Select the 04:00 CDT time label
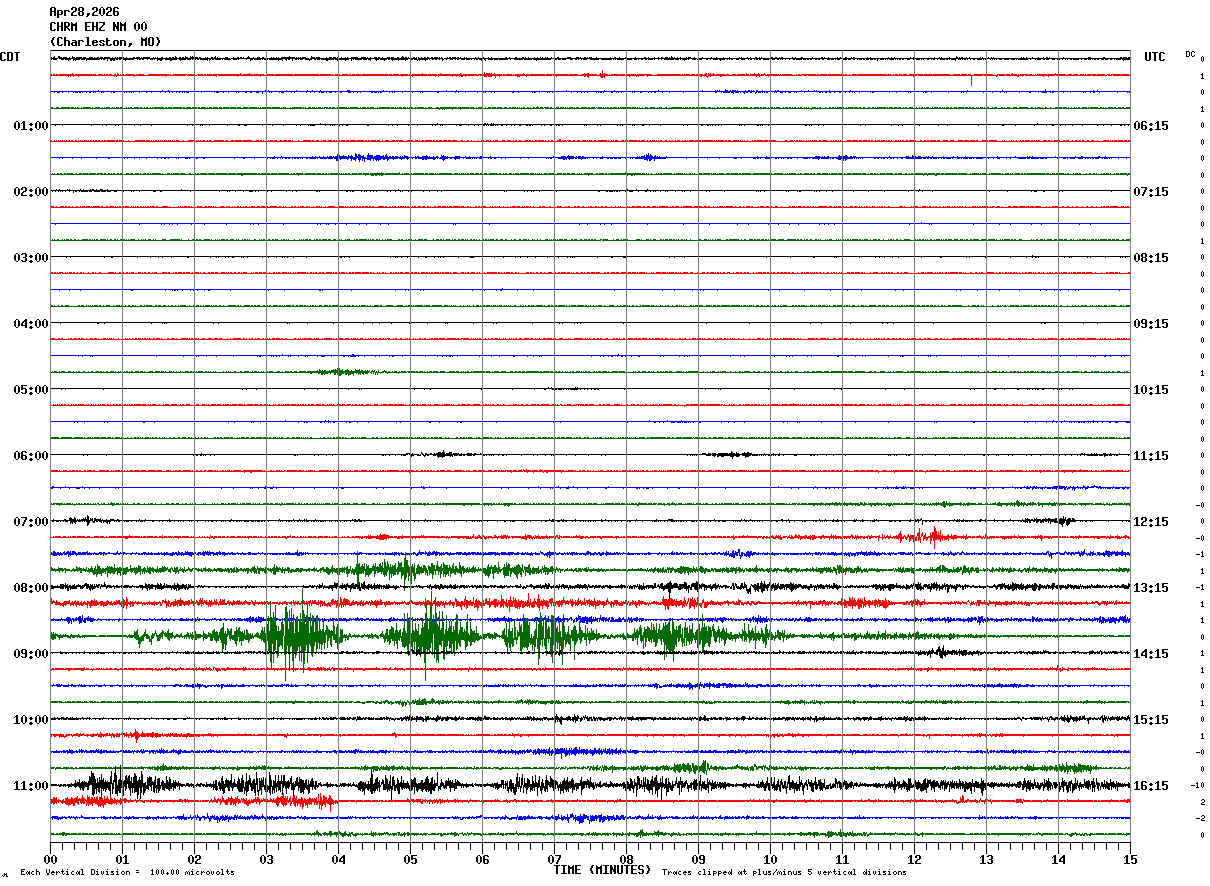The width and height of the screenshot is (1210, 886). 31,324
